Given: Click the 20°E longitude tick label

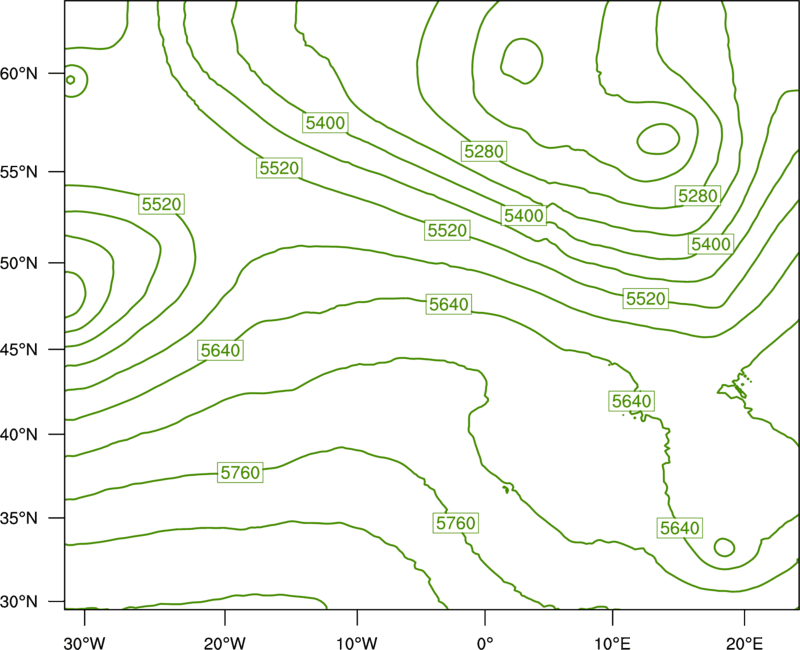Looking at the screenshot, I should (x=744, y=643).
